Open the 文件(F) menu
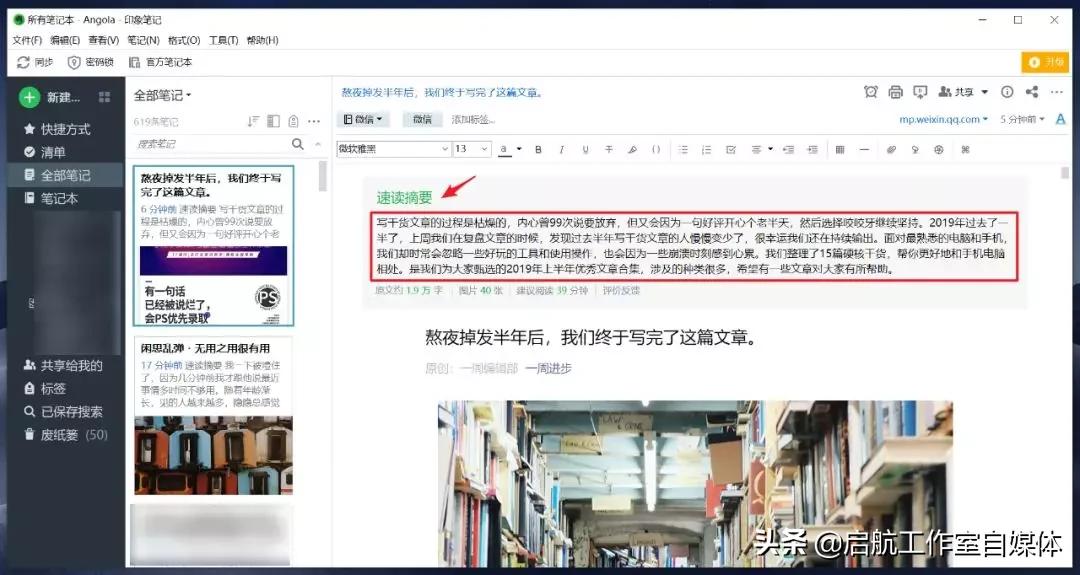 coord(28,41)
